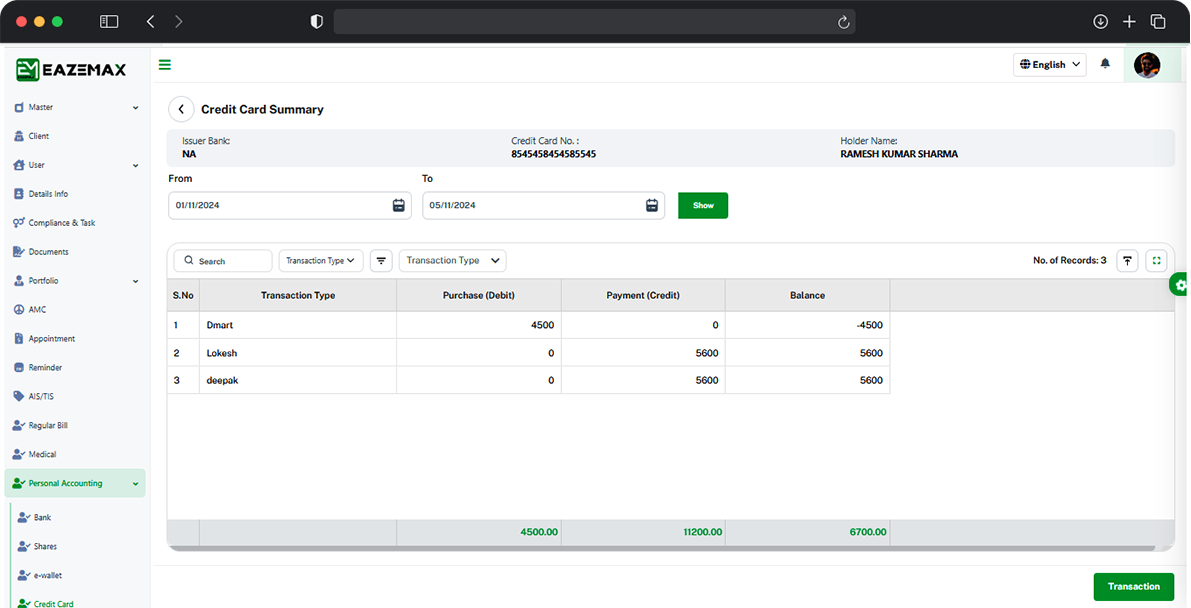
Task: Expand the User menu
Action: point(75,165)
